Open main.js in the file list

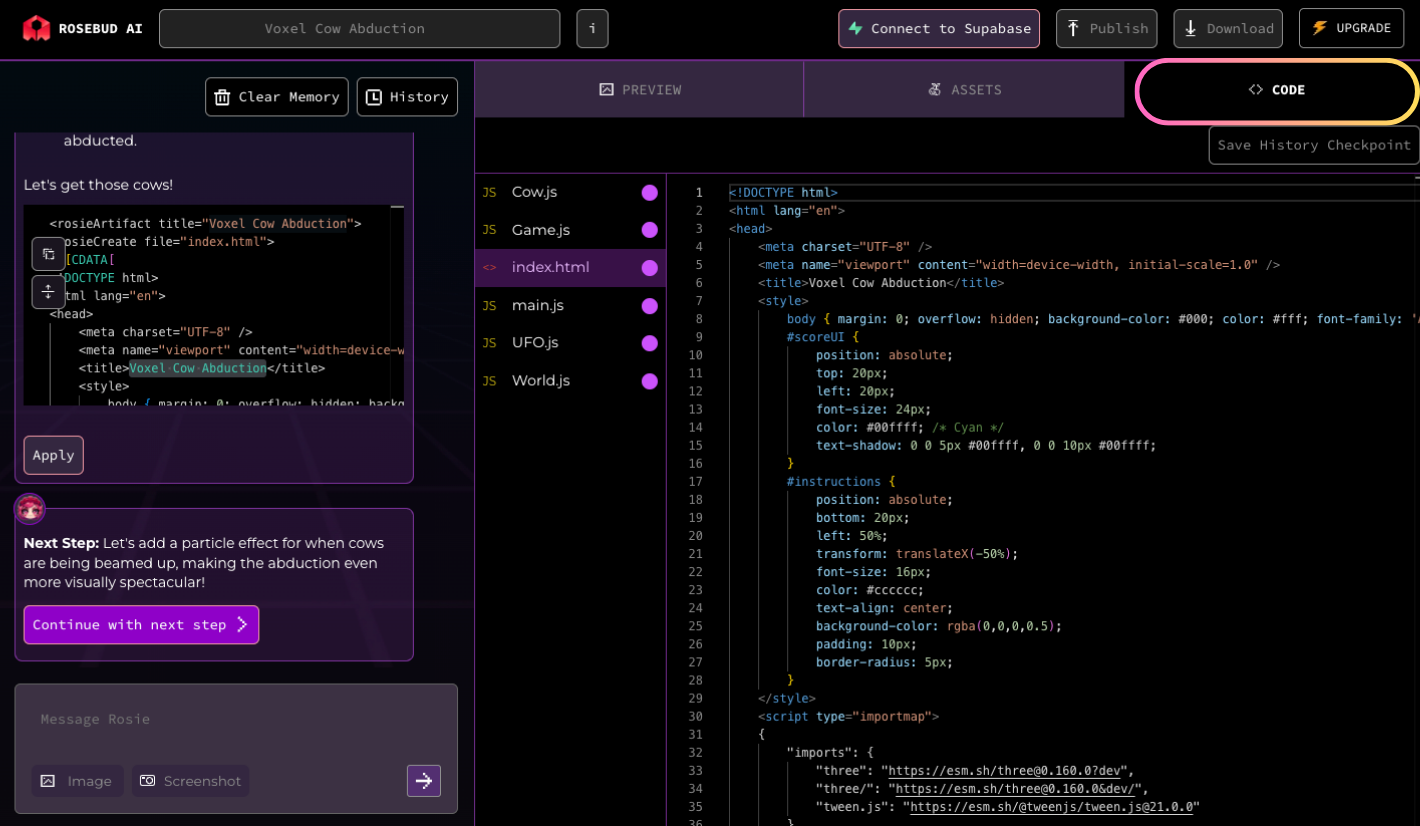(570, 306)
